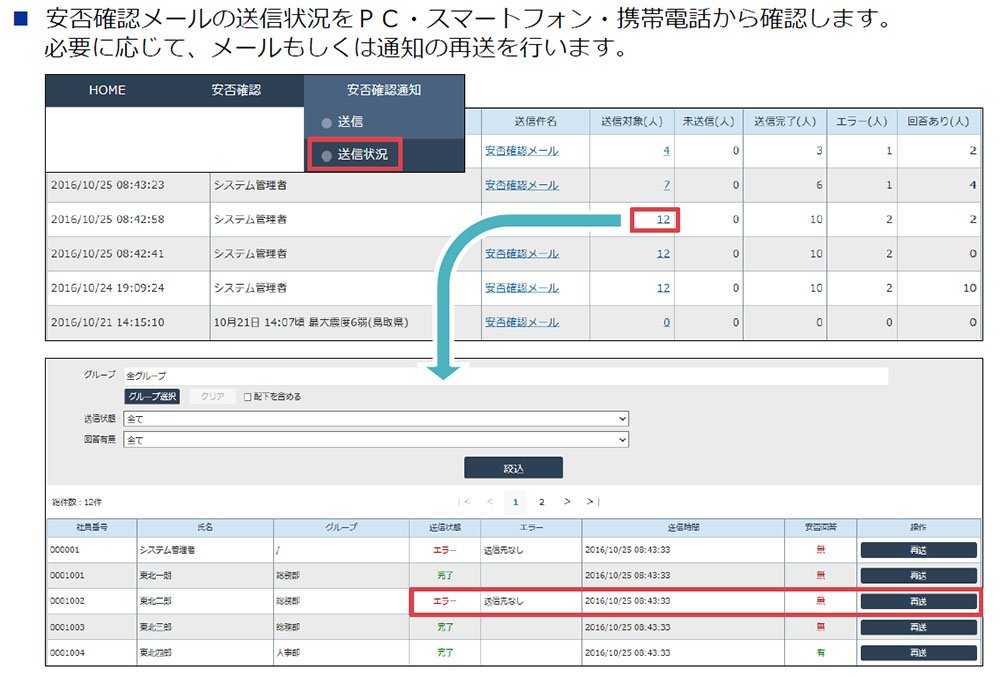
Task: Click 再送 for employee 0001003
Action: point(918,627)
